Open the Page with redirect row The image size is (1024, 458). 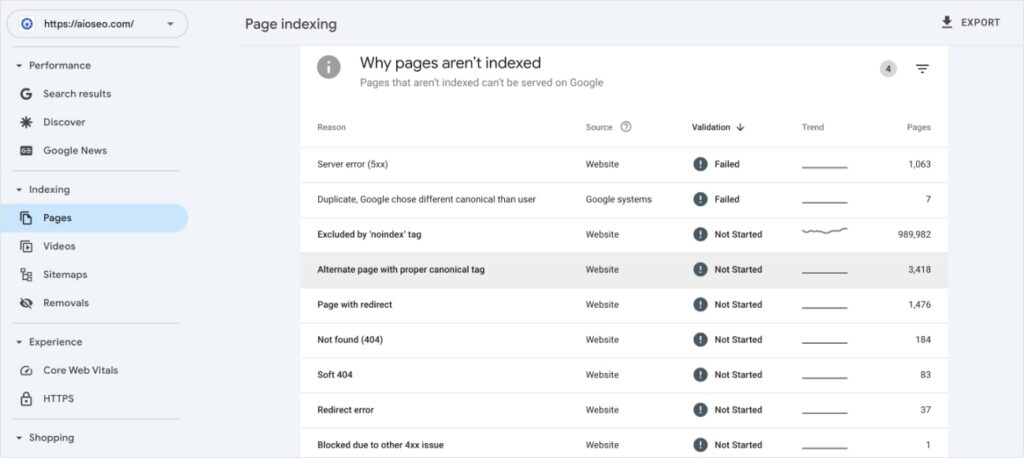[x=624, y=305]
